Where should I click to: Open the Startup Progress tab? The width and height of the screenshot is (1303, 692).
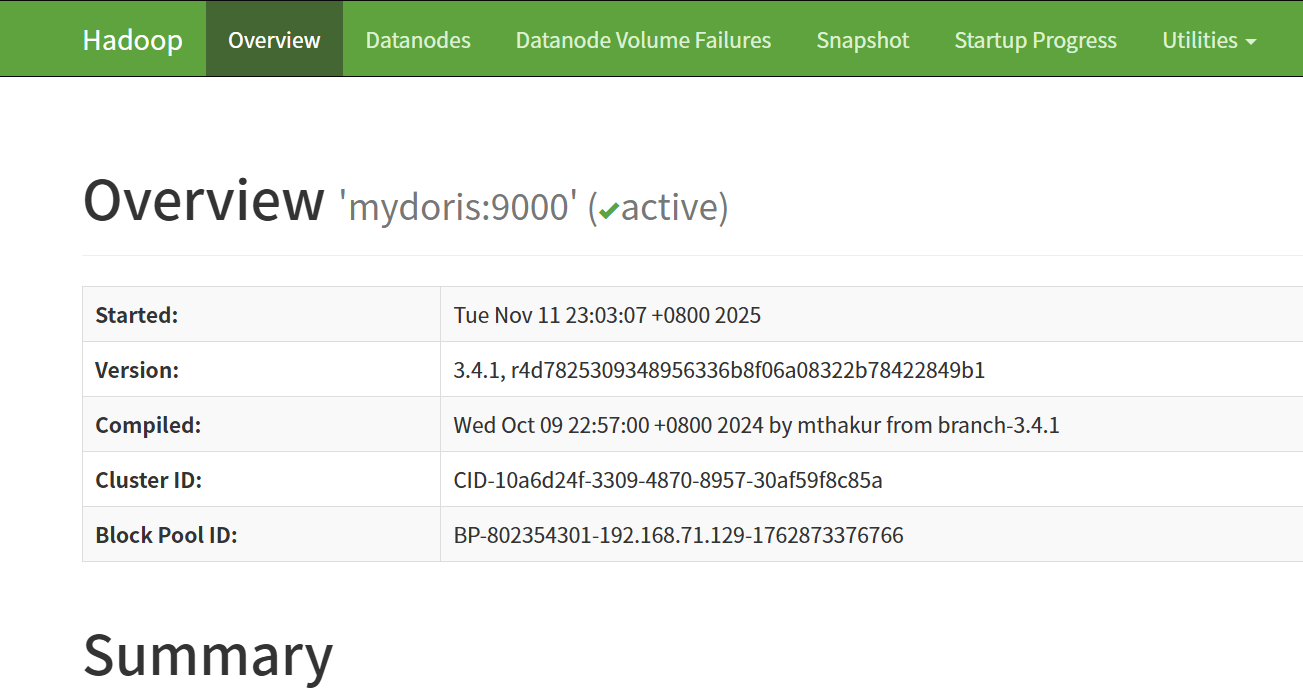tap(1035, 40)
